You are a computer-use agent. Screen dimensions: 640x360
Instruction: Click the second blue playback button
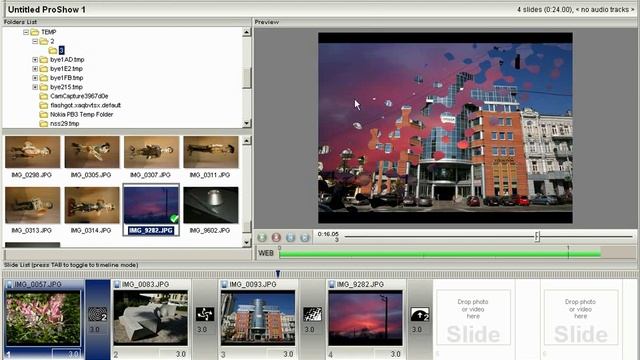coord(304,237)
